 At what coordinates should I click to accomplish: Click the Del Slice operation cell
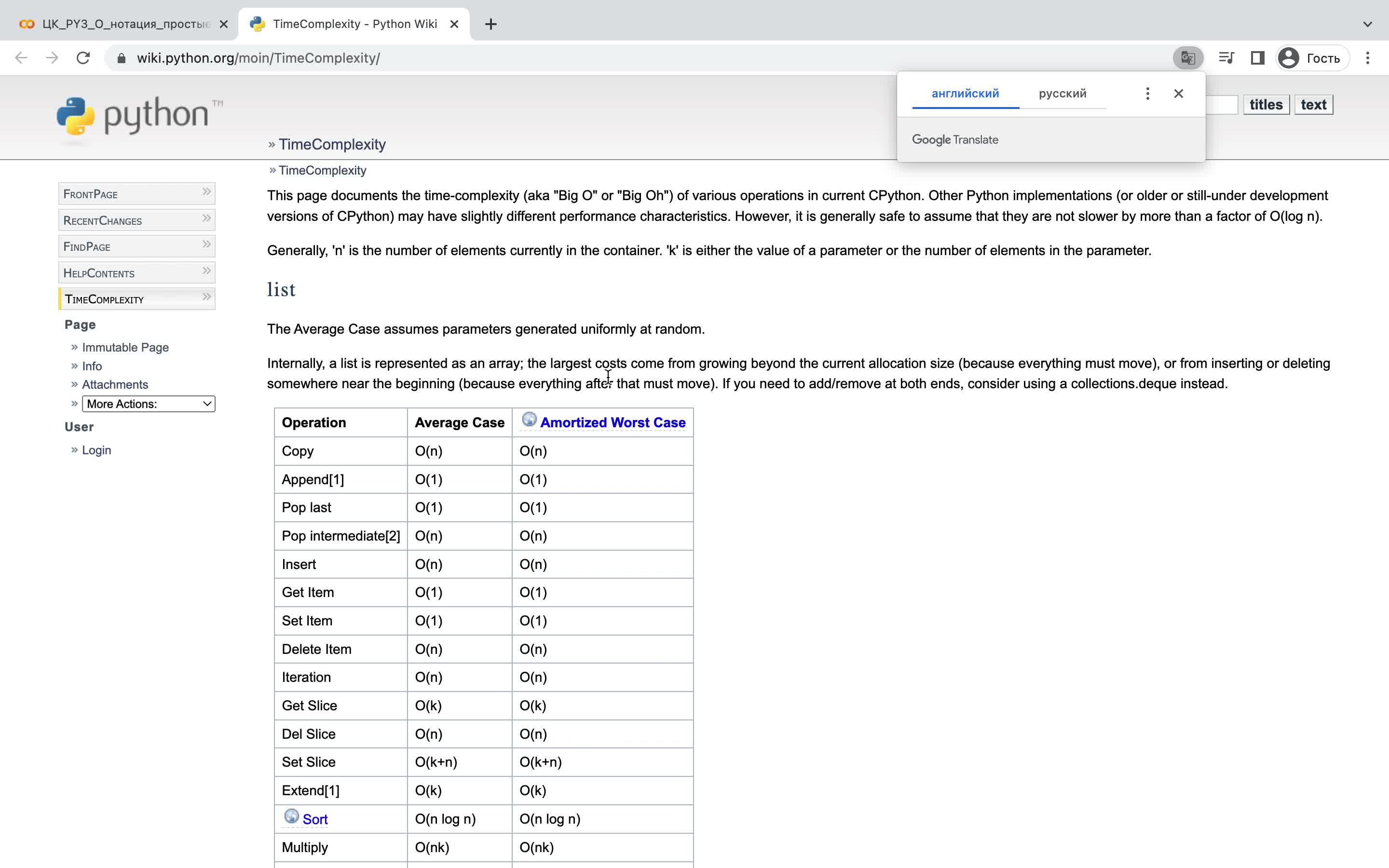pyautogui.click(x=341, y=733)
